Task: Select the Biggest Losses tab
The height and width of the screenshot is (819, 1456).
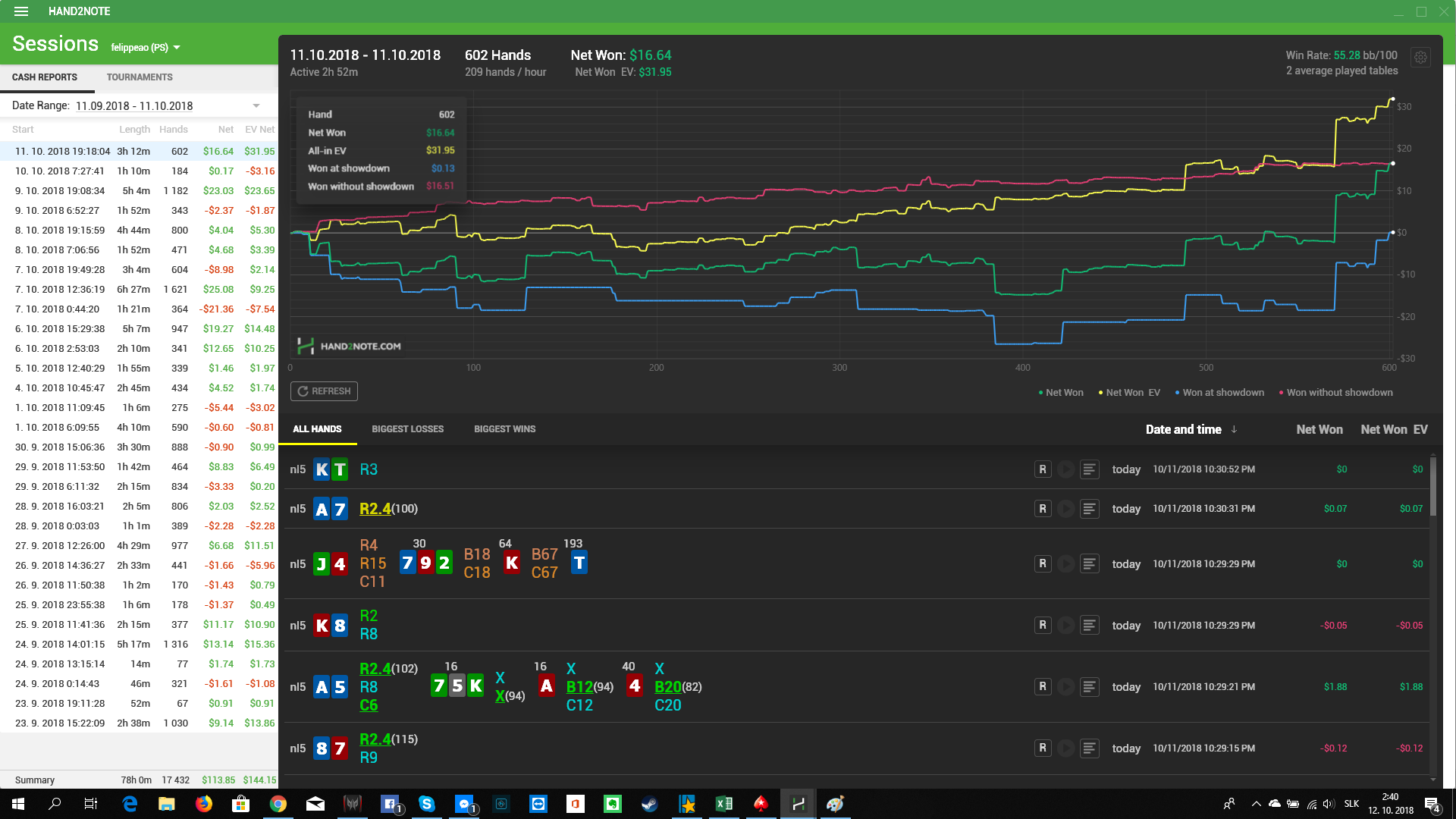Action: click(408, 429)
